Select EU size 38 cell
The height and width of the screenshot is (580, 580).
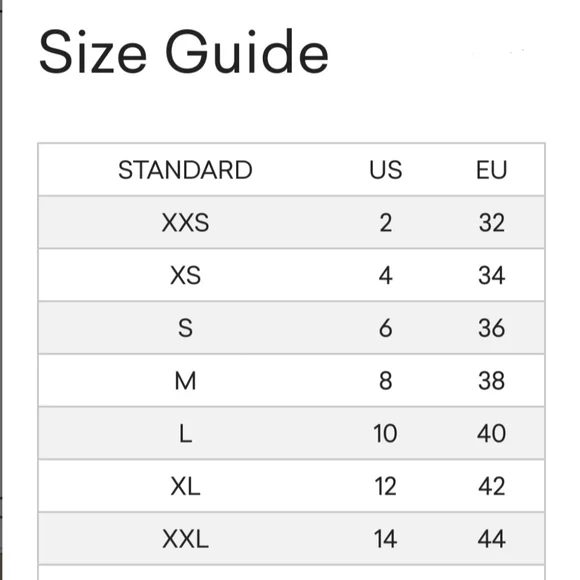(x=492, y=381)
